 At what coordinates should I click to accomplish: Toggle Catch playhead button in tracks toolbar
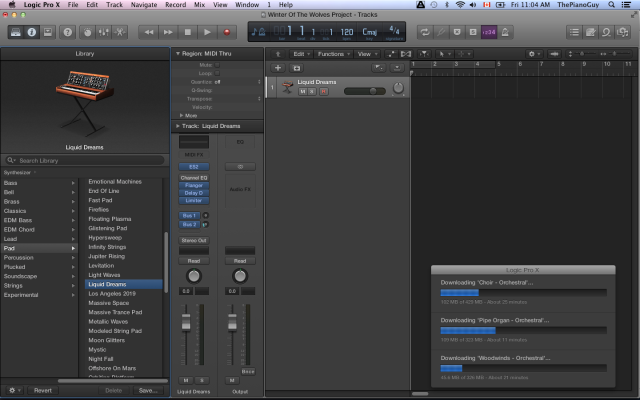coord(424,54)
